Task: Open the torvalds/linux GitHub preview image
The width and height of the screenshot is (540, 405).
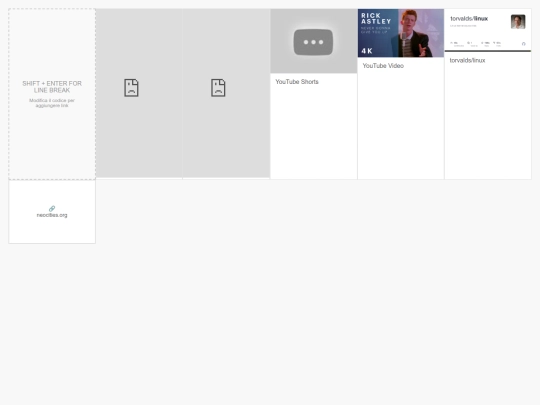Action: [x=488, y=30]
